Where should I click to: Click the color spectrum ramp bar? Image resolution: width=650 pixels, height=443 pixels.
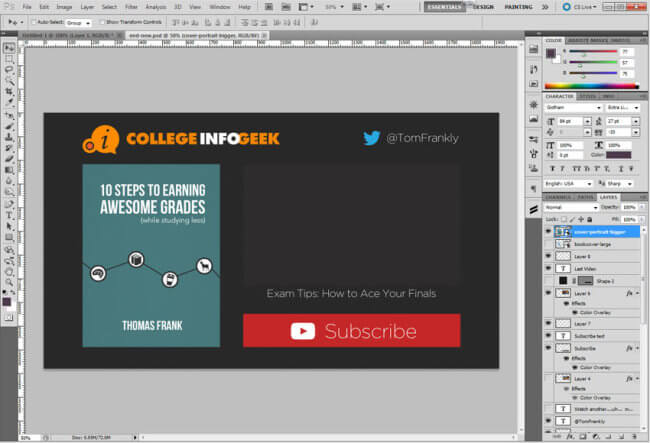click(592, 86)
